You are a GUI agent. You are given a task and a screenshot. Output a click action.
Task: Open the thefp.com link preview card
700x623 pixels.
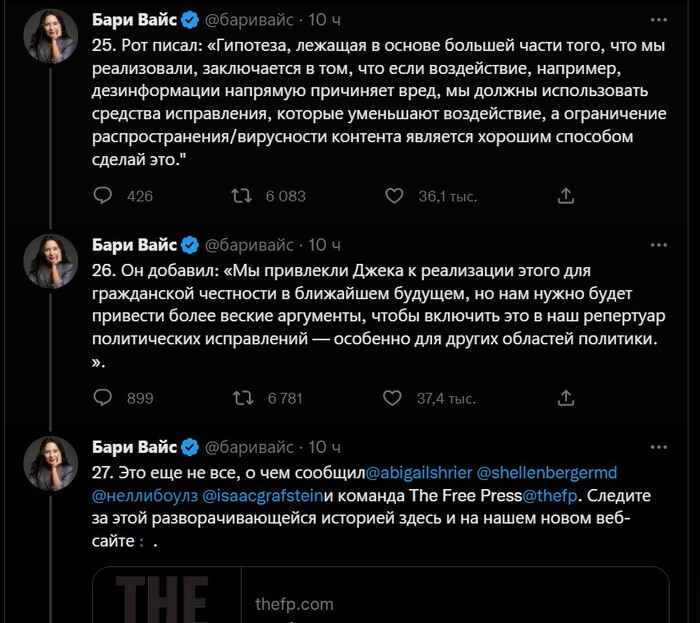[380, 596]
